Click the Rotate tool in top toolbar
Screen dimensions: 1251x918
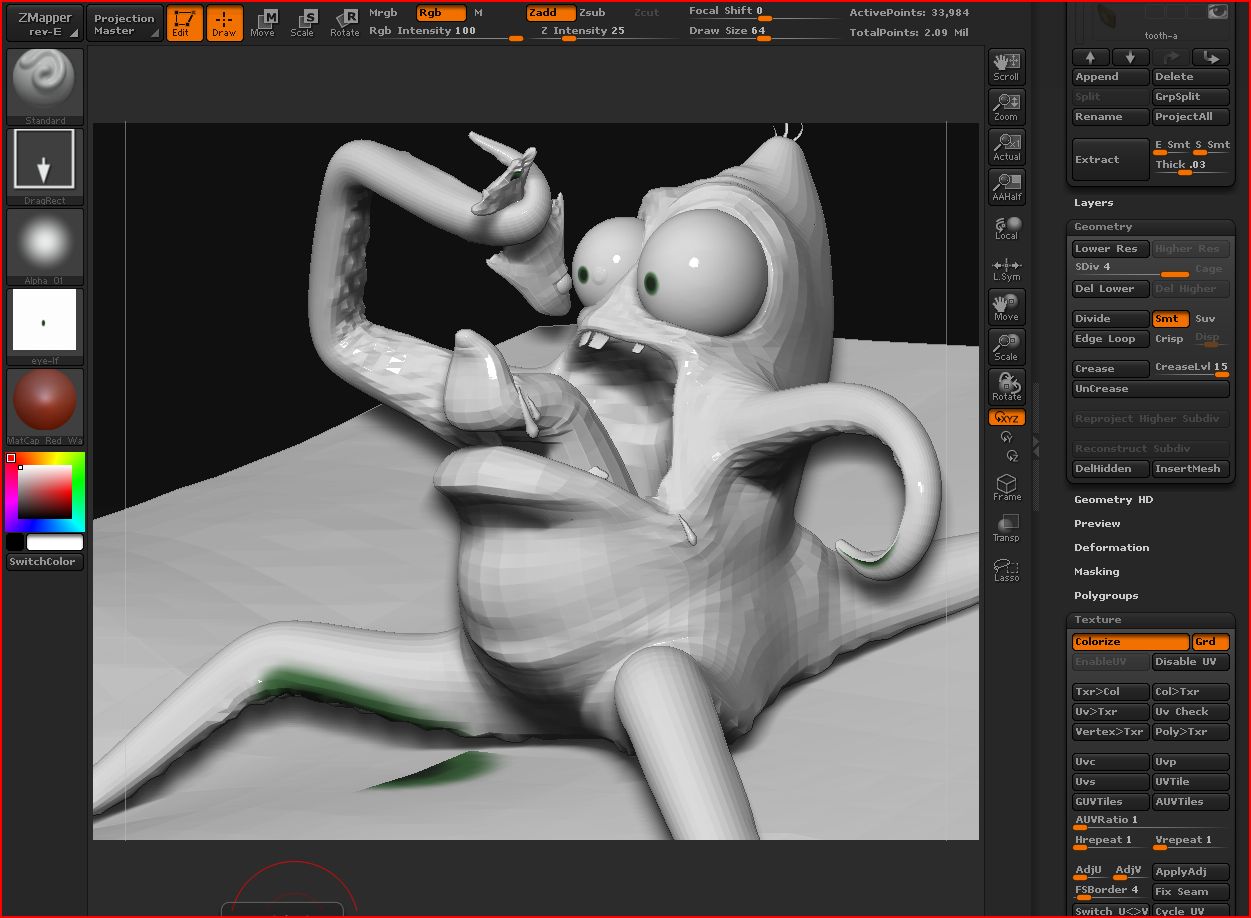point(345,23)
